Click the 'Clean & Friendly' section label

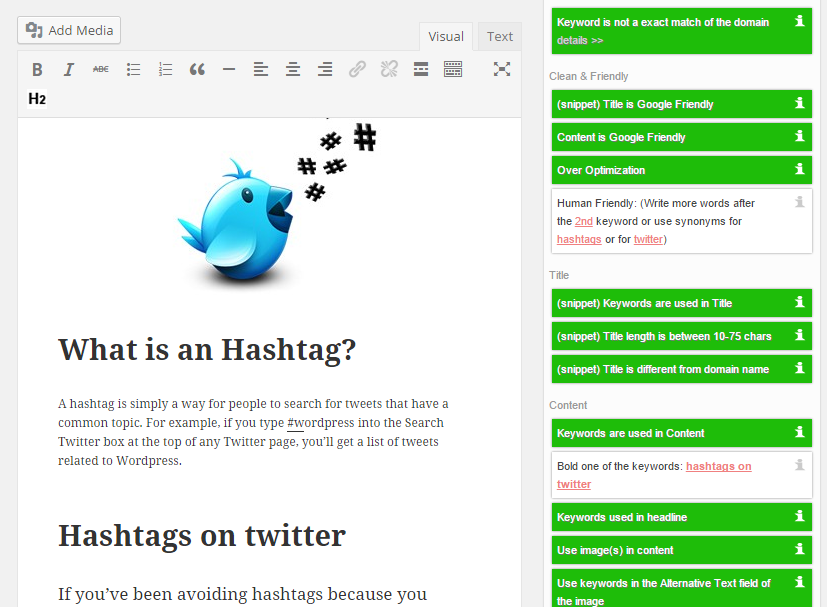(589, 76)
